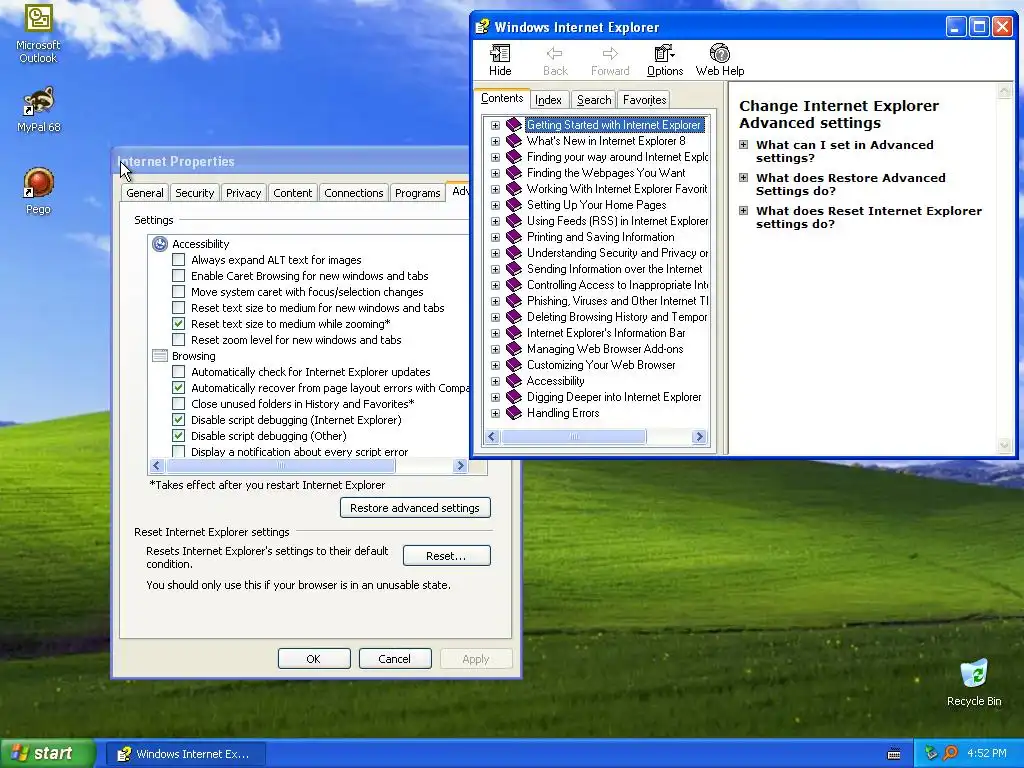Click the book icon for What's New in Internet Explorer 8
Image resolution: width=1024 pixels, height=768 pixels.
click(x=514, y=140)
